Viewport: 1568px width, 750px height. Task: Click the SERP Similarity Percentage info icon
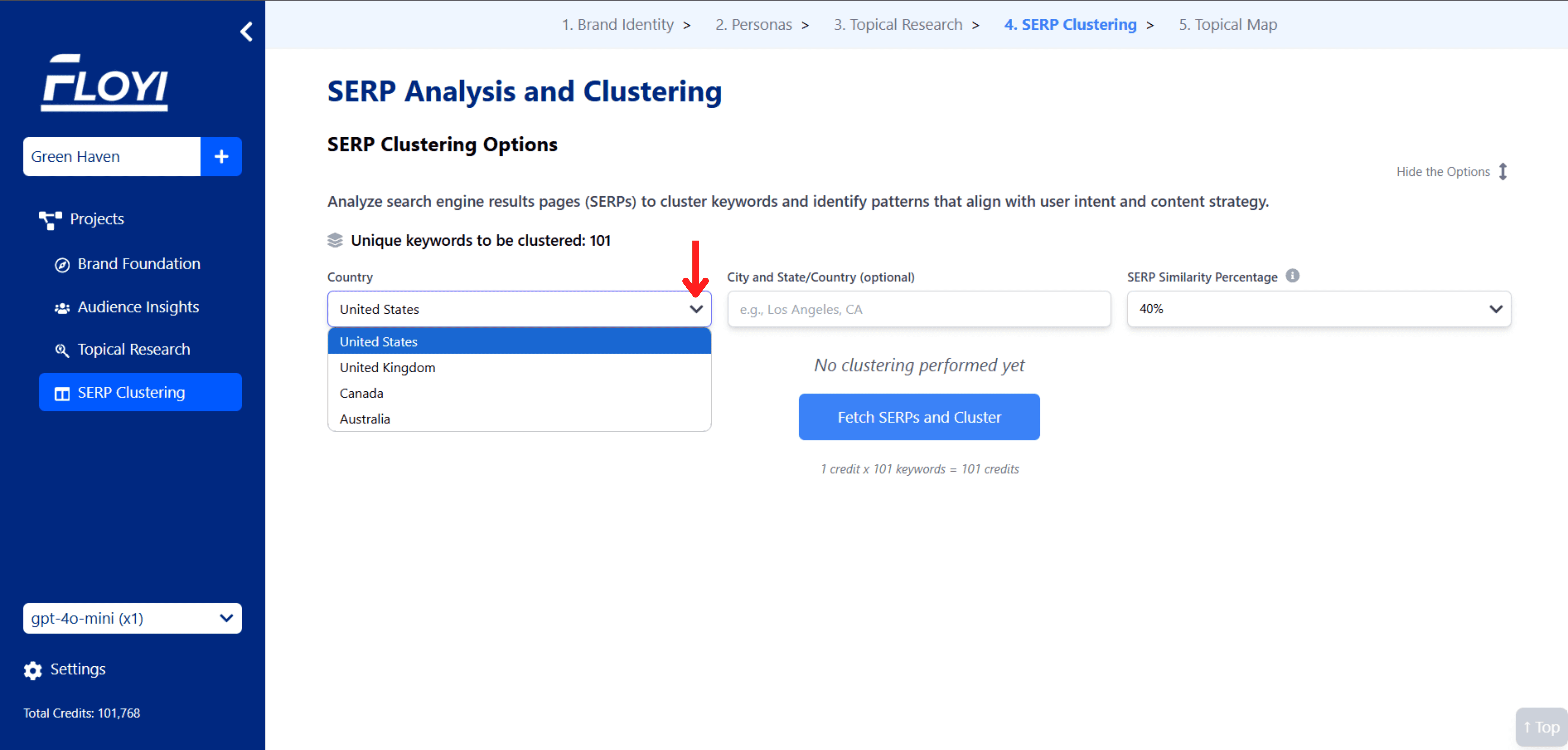tap(1292, 276)
